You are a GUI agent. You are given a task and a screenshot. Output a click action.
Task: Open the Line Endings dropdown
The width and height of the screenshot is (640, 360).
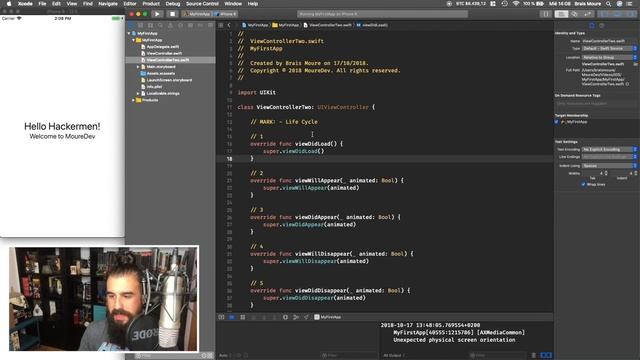click(x=609, y=157)
